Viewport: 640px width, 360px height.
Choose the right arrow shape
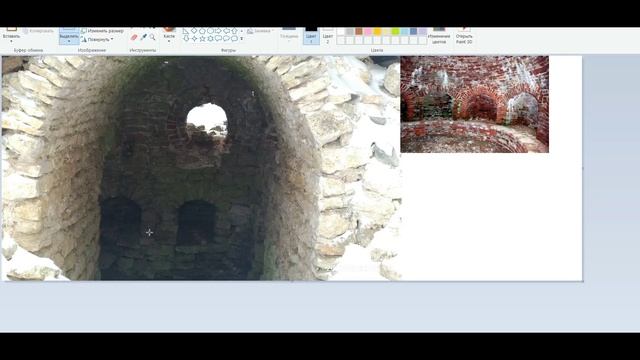218,31
